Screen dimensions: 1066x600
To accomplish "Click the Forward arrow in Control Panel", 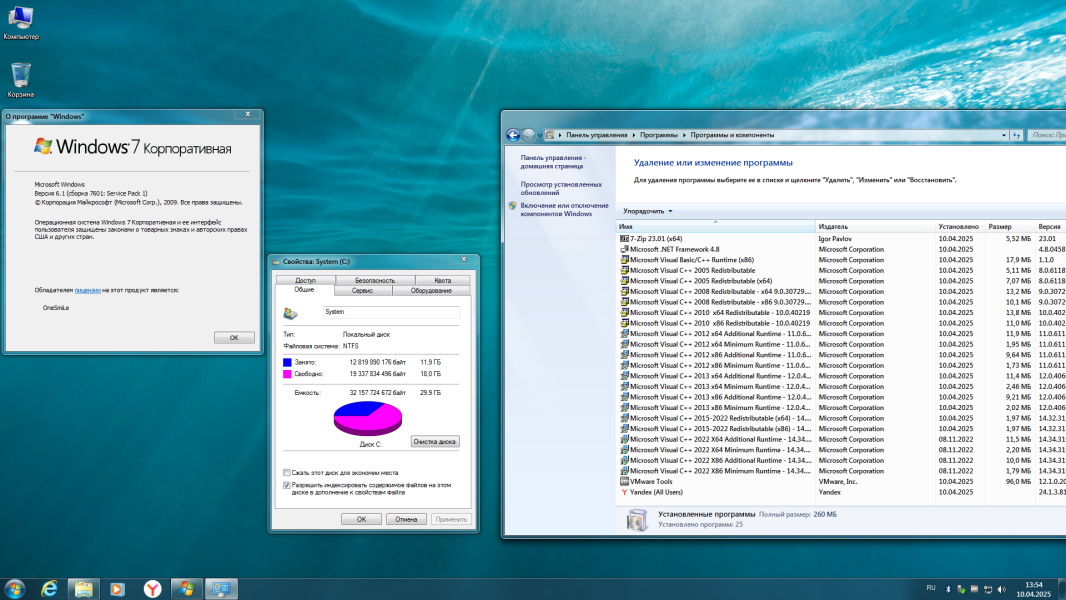I will (x=528, y=135).
